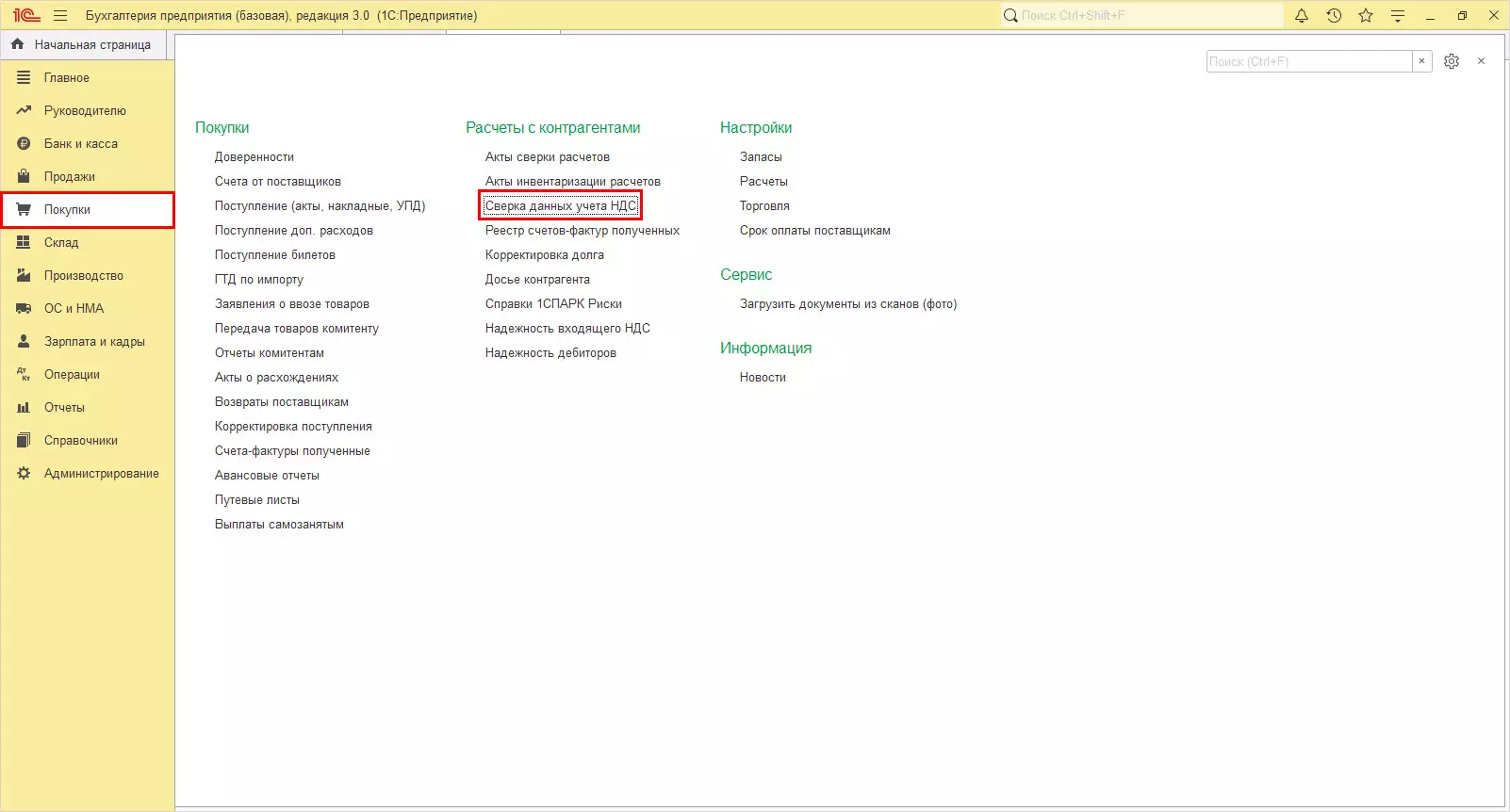Open Сверка данных учета НДС

tap(561, 206)
